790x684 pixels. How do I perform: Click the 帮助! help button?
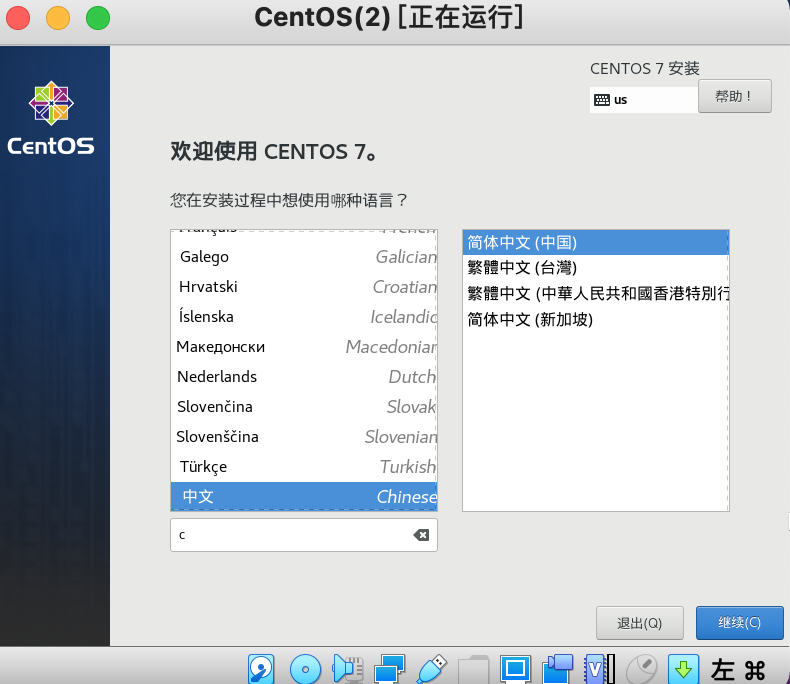[735, 96]
